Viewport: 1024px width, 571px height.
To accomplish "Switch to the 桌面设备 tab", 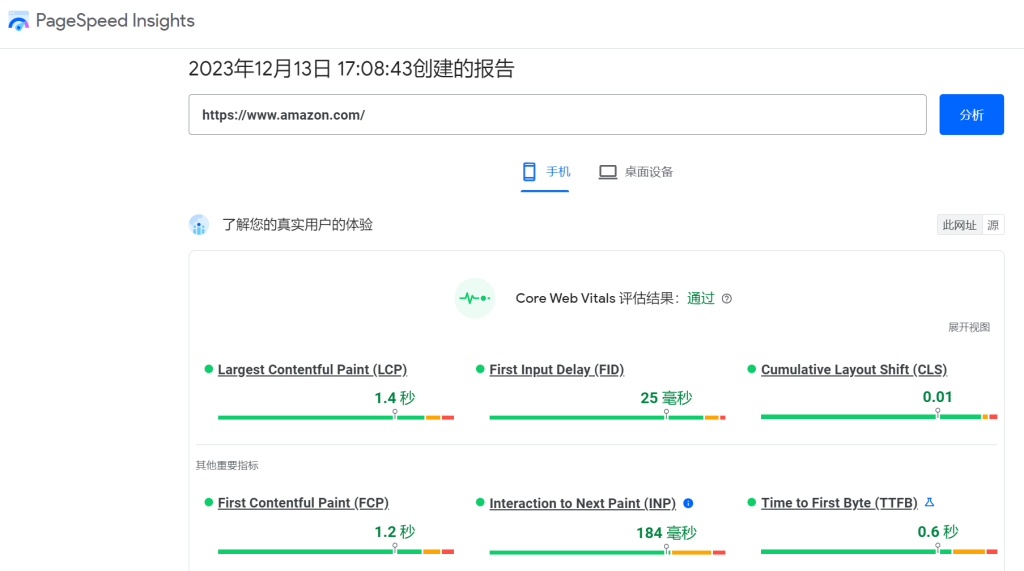I will tap(635, 172).
